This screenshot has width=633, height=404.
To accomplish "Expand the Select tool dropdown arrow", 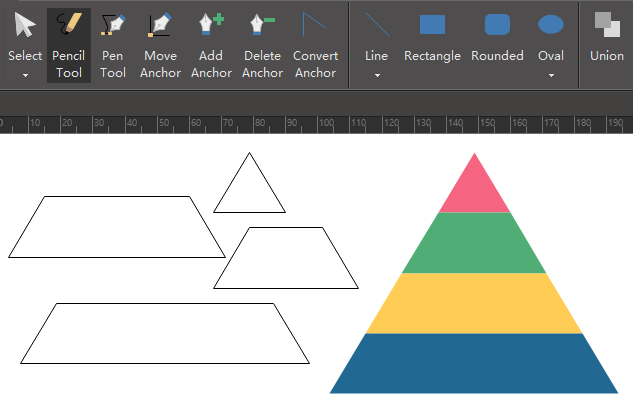I will coord(25,75).
